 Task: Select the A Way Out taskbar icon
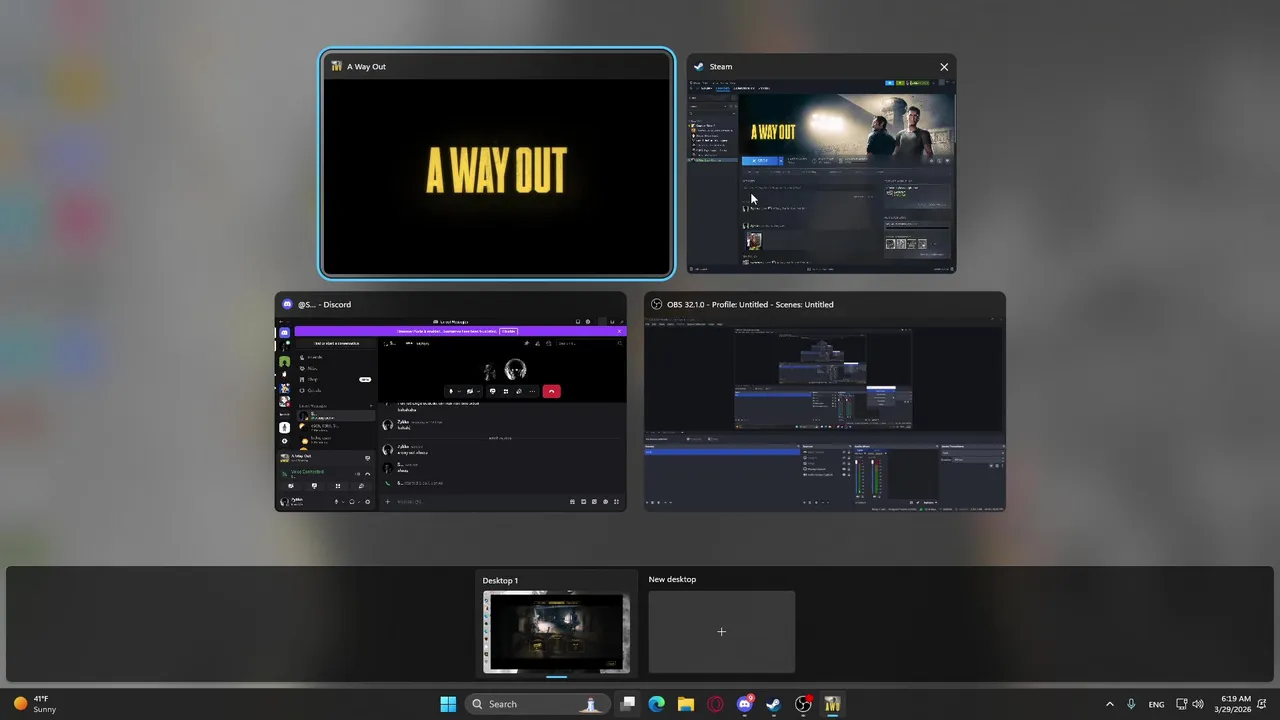(832, 704)
